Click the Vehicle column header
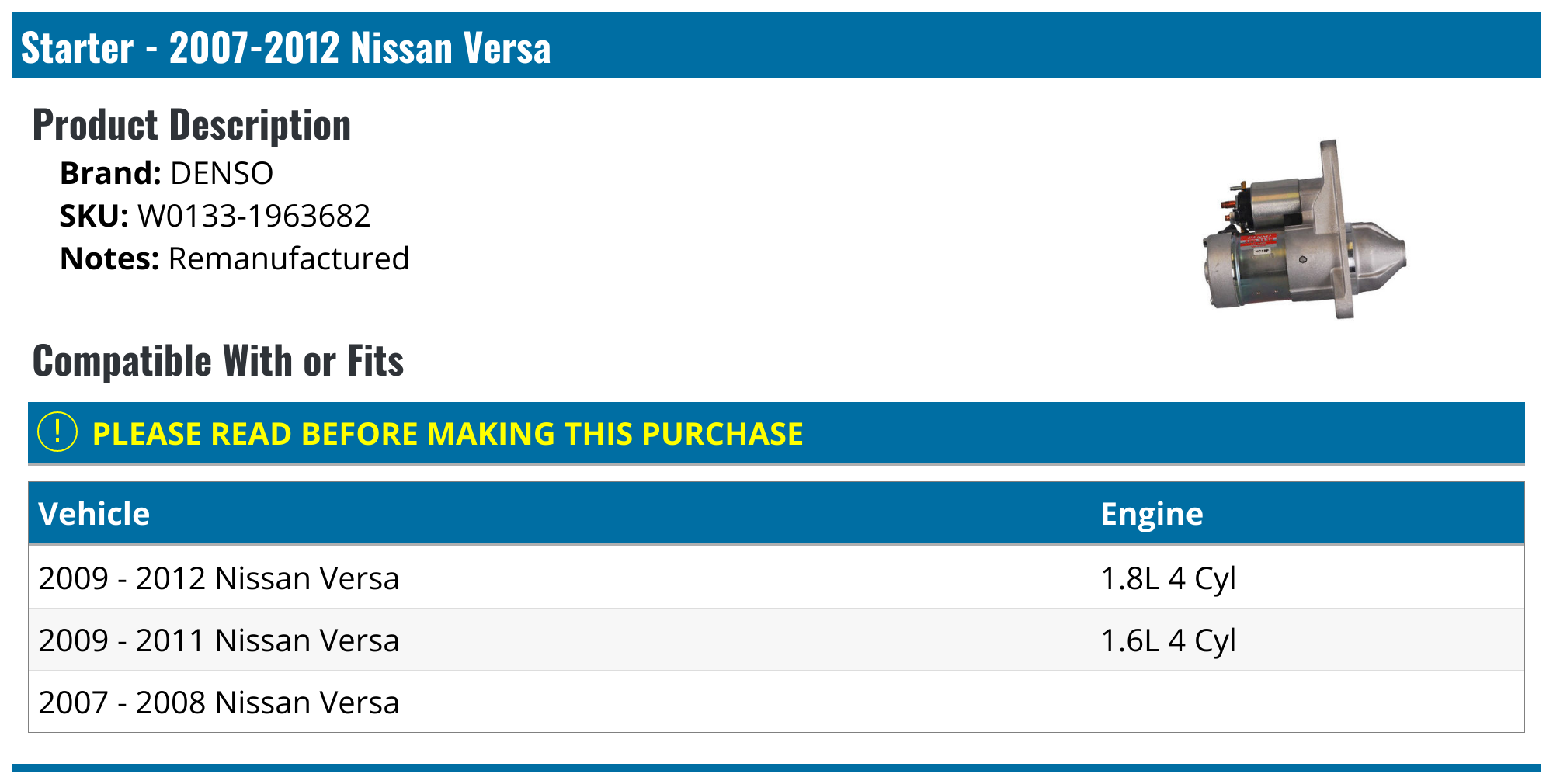Image resolution: width=1553 pixels, height=784 pixels. click(x=94, y=514)
